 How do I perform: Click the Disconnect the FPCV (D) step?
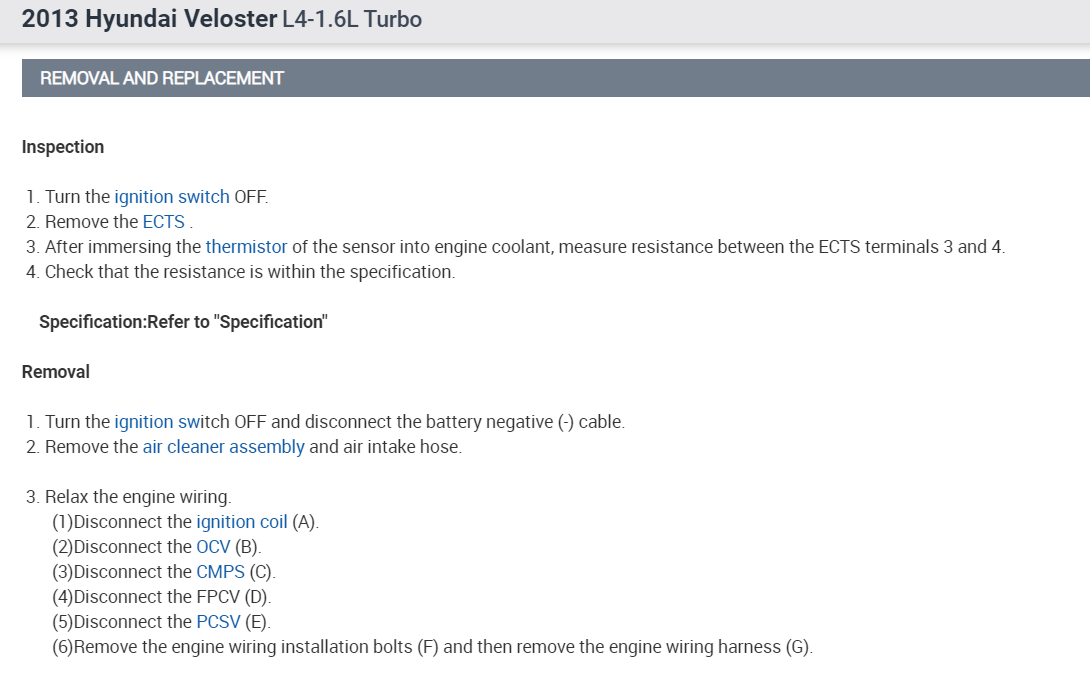pyautogui.click(x=162, y=597)
